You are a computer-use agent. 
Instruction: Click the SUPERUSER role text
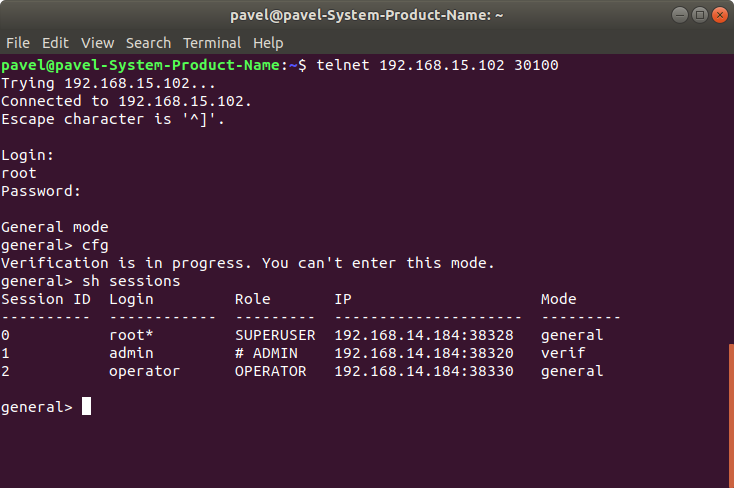pyautogui.click(x=275, y=335)
